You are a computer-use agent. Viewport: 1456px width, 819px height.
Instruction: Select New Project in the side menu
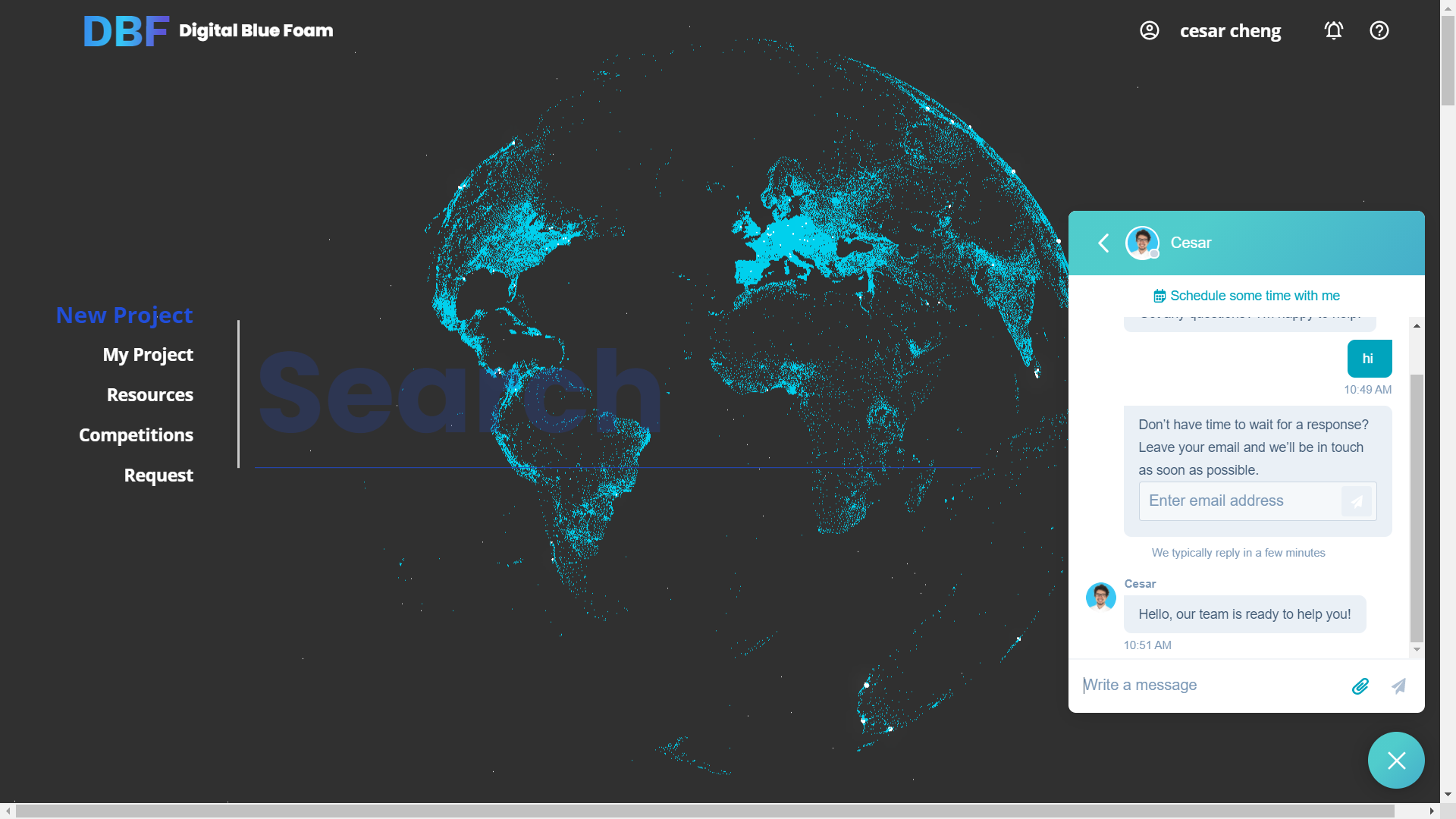(124, 315)
